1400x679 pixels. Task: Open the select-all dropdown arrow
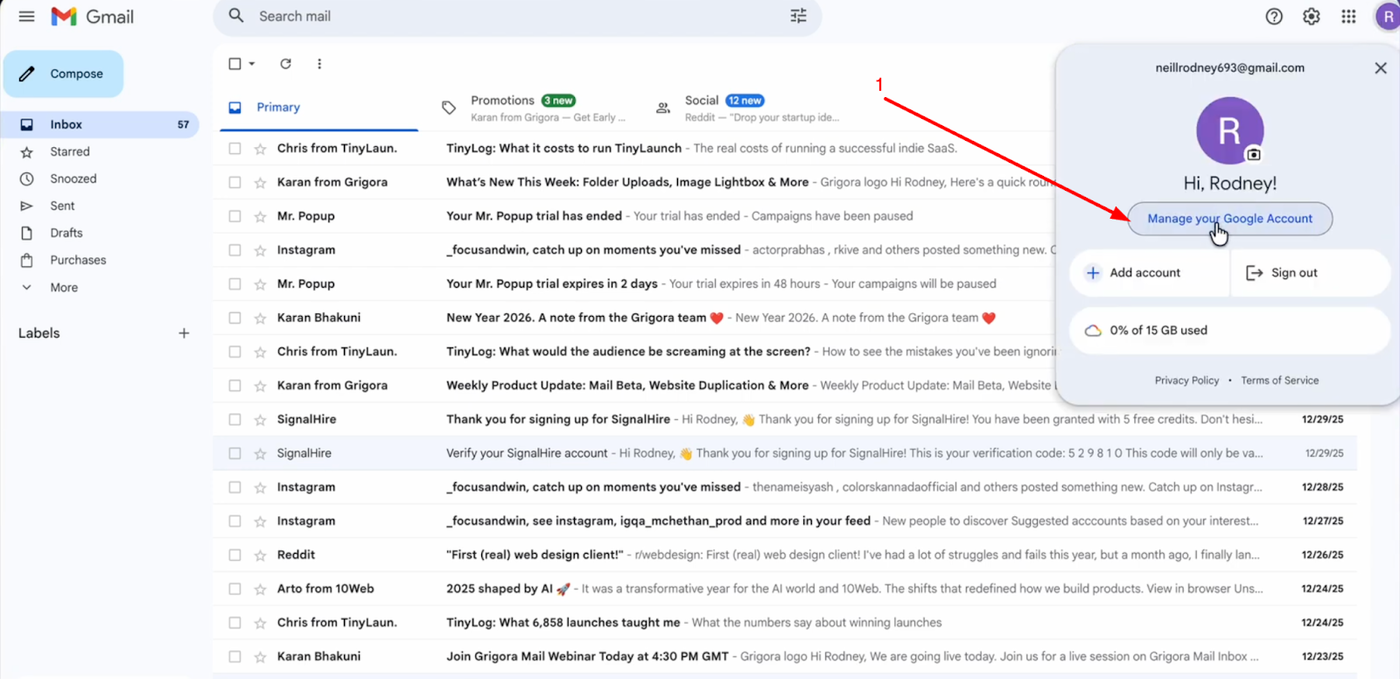252,64
